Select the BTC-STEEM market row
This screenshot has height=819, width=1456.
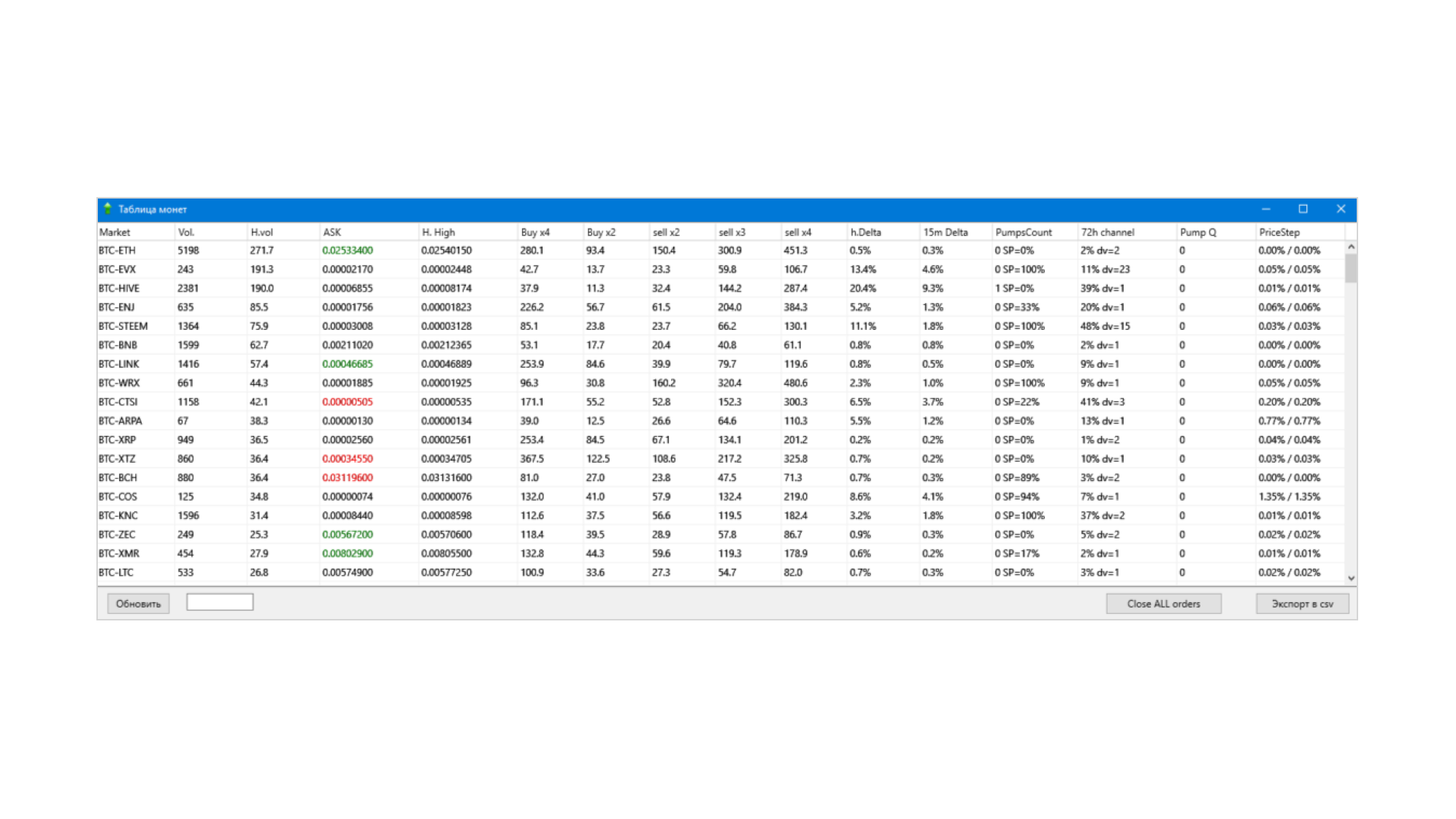click(x=123, y=326)
